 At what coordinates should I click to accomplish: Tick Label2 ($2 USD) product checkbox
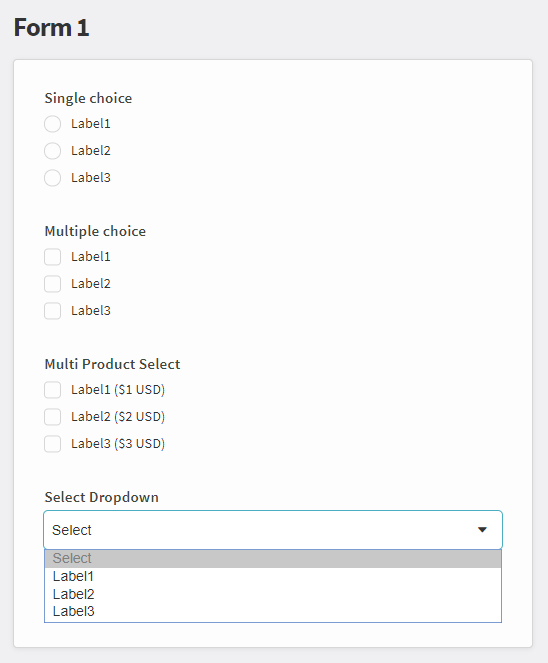pos(52,417)
